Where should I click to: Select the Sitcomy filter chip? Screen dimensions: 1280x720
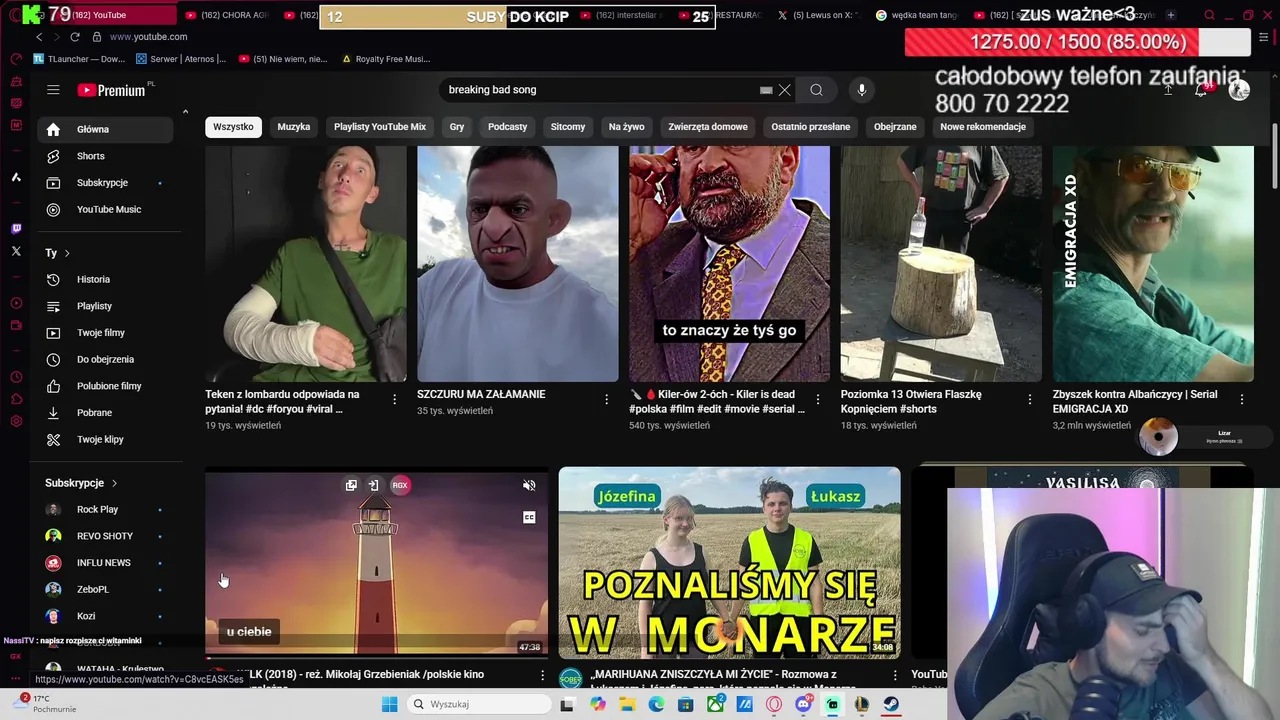click(568, 127)
